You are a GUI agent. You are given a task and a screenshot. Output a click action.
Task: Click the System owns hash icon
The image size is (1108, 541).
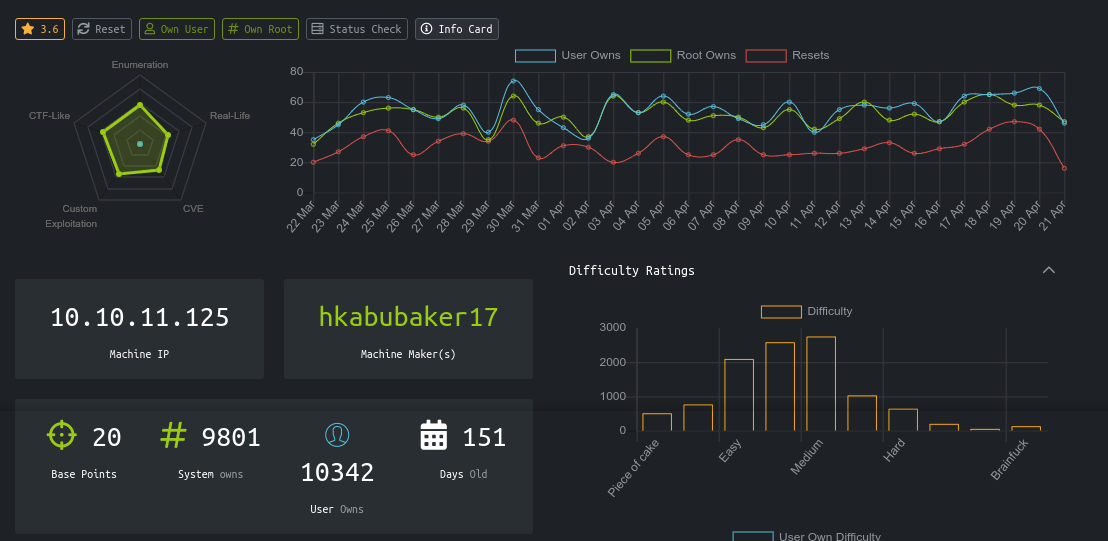click(174, 436)
